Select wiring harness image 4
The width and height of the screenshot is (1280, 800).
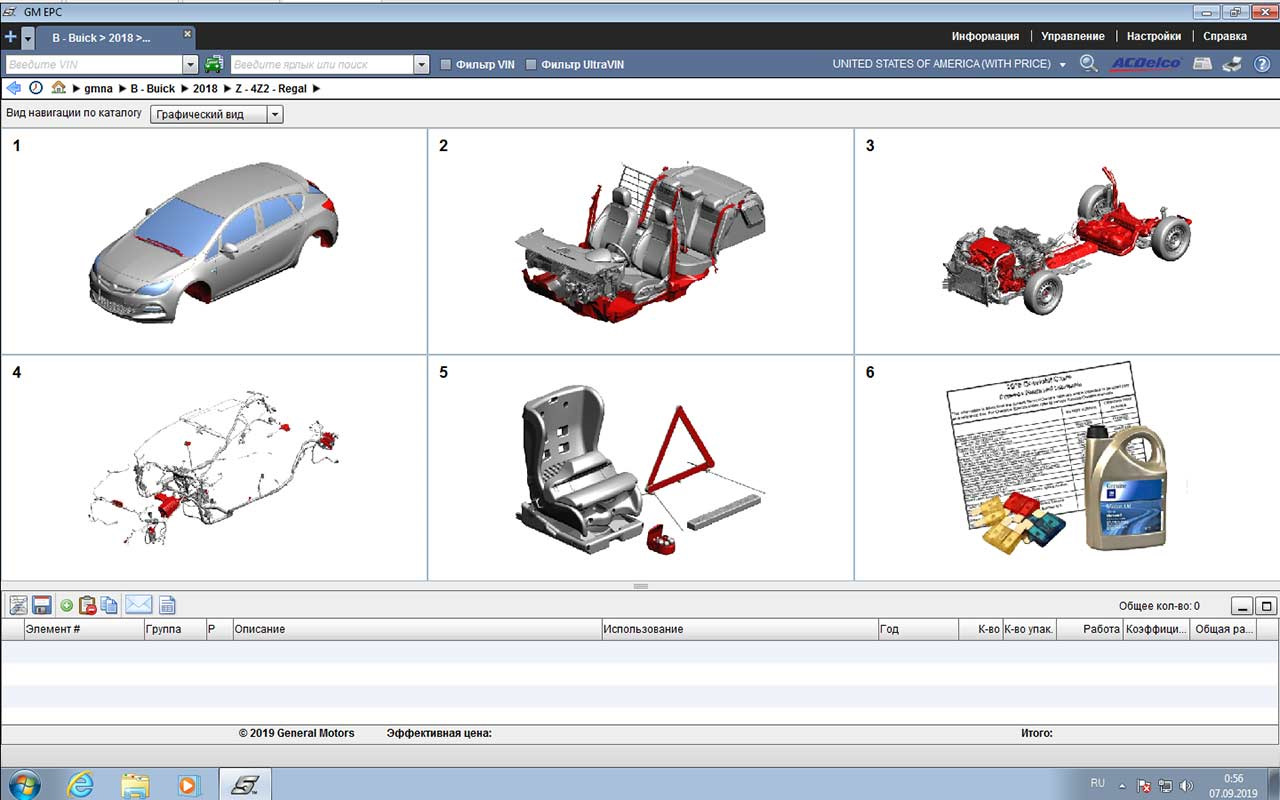click(x=214, y=468)
